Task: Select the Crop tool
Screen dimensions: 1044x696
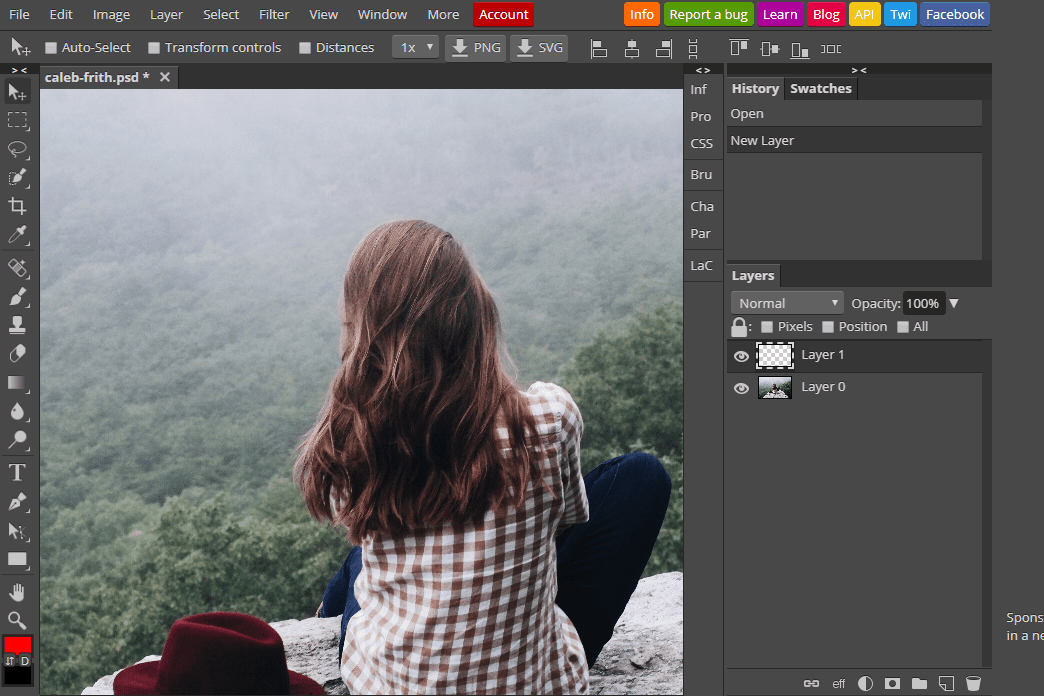Action: point(18,207)
